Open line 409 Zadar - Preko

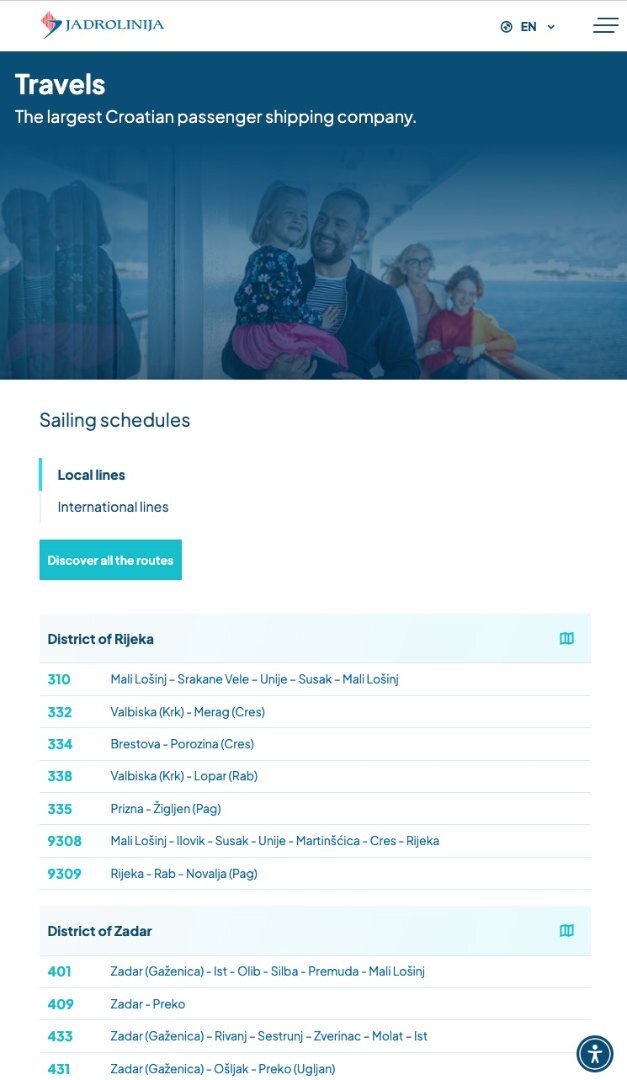tap(315, 1004)
